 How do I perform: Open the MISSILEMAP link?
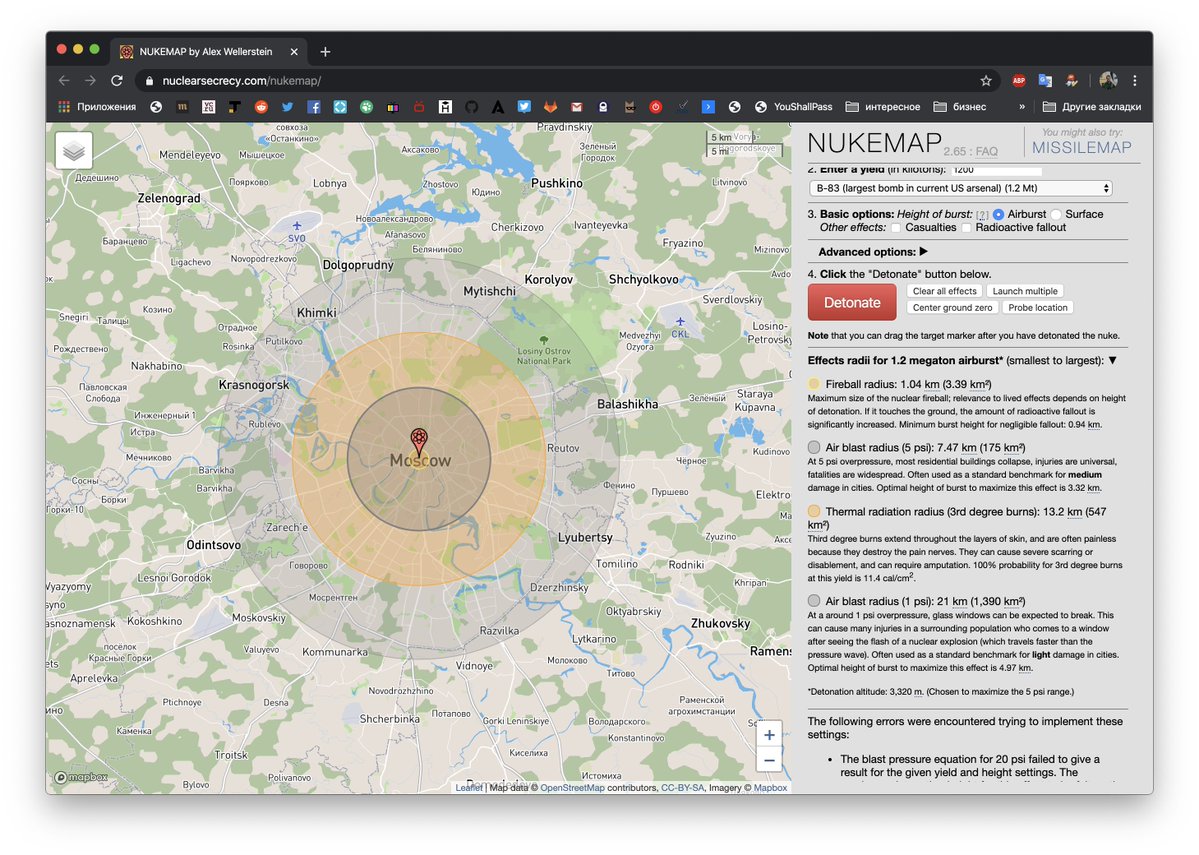1081,148
